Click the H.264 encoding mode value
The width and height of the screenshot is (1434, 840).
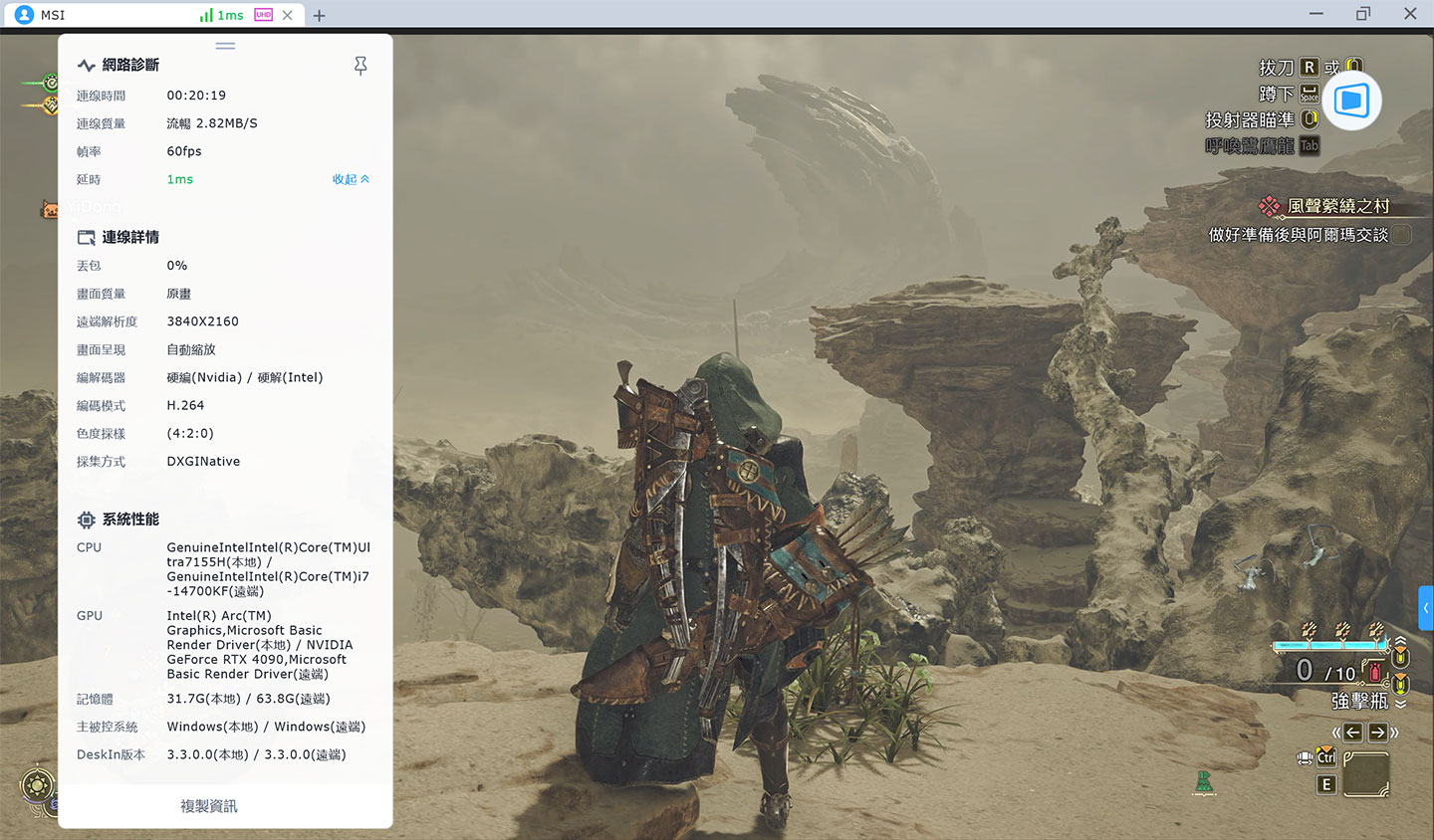(185, 405)
